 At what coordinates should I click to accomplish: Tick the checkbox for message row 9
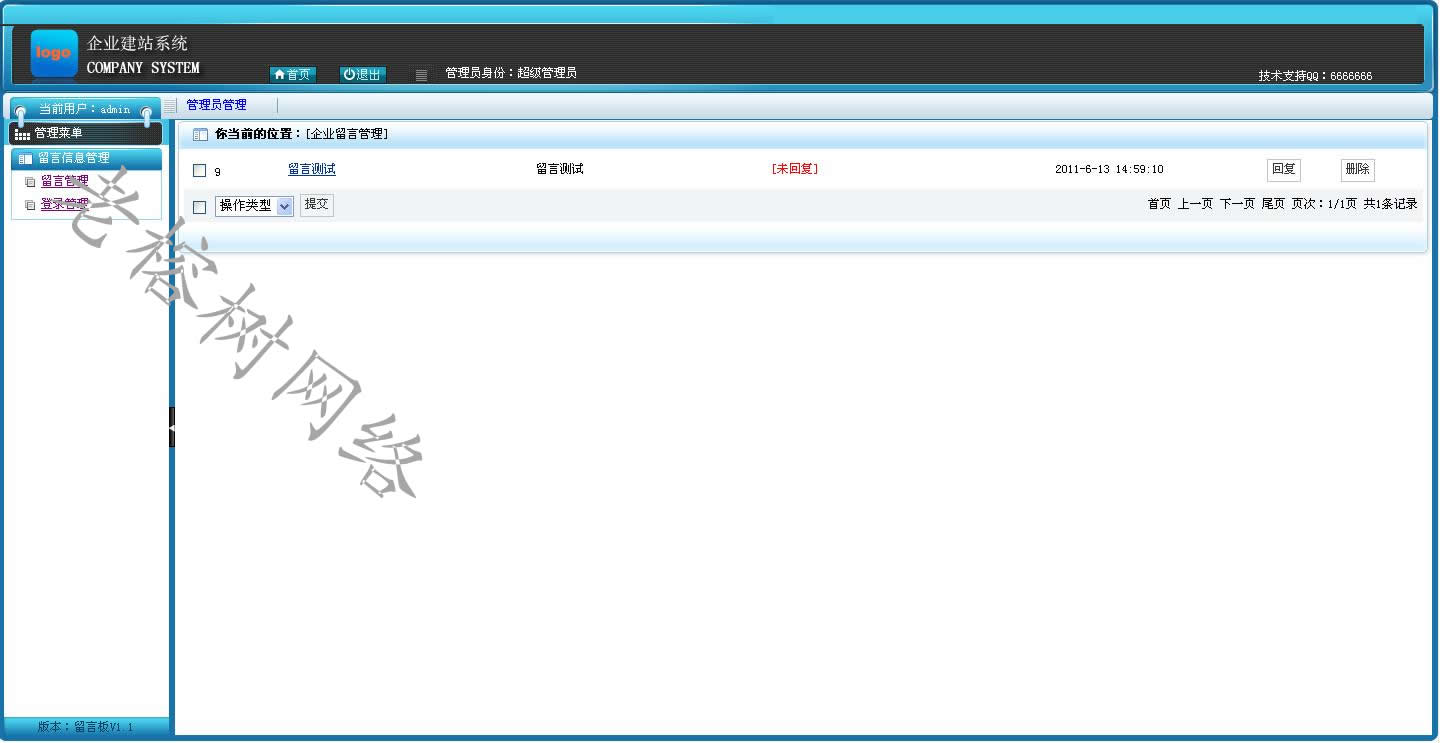199,171
